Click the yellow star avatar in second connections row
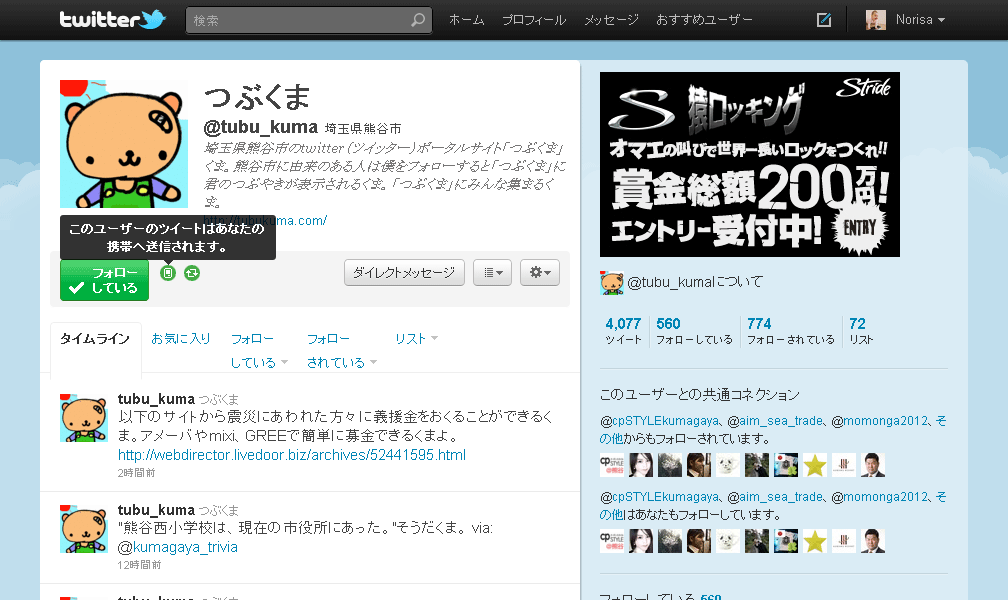Image resolution: width=1008 pixels, height=600 pixels. 814,541
